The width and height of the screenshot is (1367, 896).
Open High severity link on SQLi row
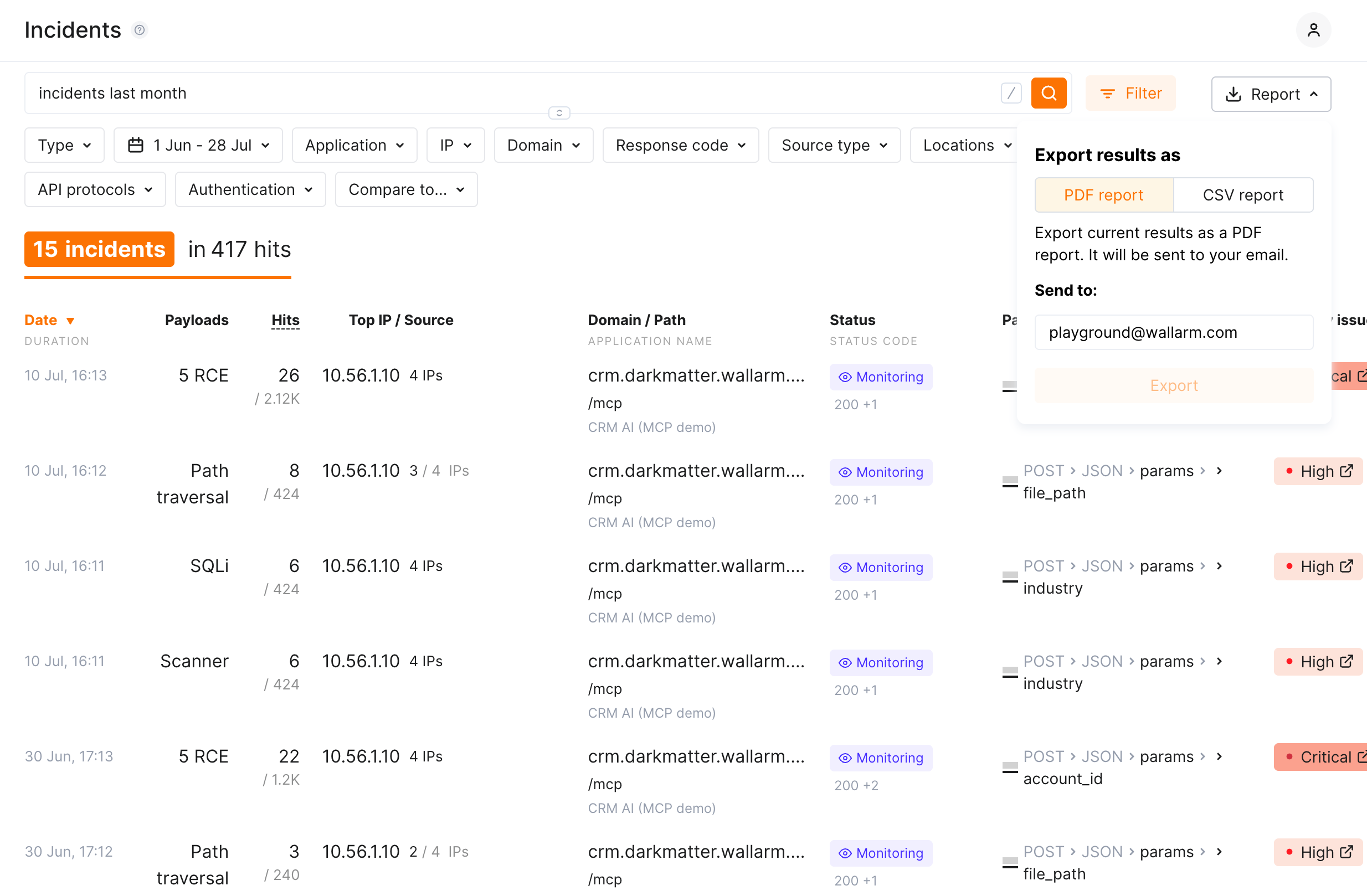(1318, 567)
